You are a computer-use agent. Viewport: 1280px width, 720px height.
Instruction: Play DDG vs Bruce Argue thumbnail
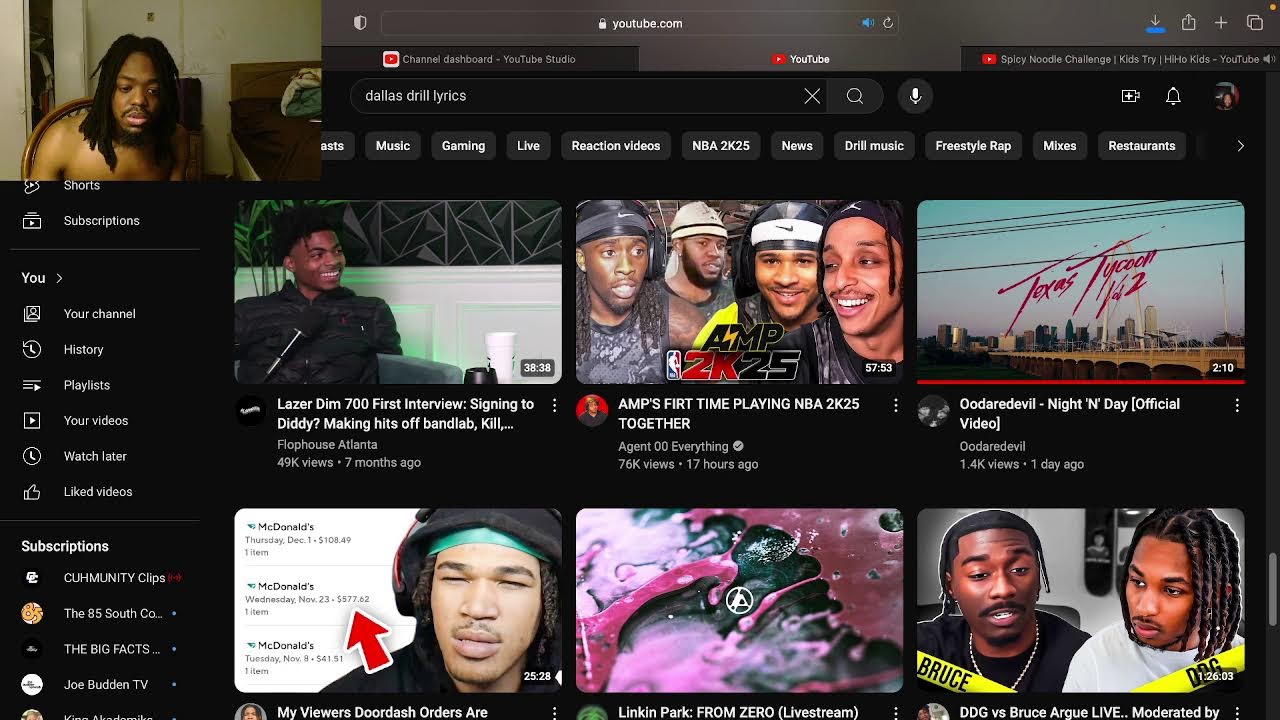[x=1080, y=600]
